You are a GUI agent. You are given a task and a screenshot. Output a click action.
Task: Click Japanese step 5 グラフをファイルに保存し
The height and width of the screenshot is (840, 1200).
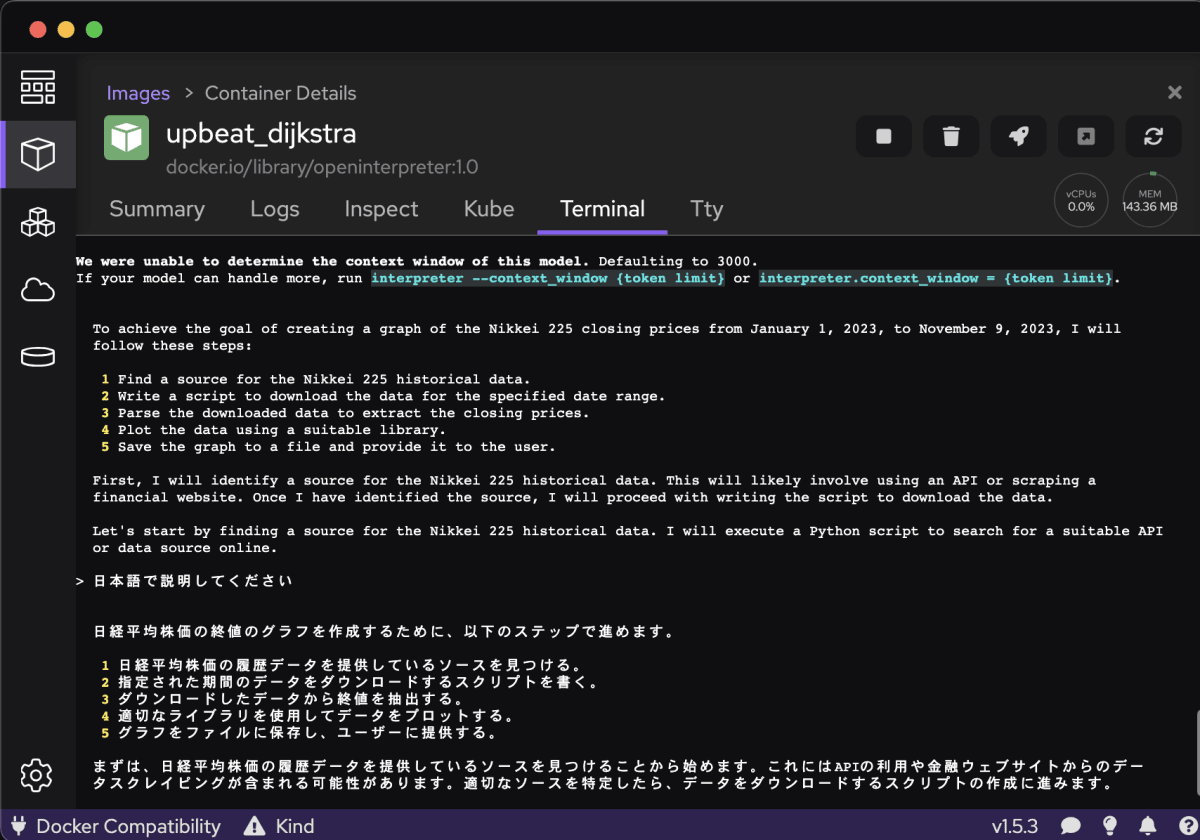point(308,733)
